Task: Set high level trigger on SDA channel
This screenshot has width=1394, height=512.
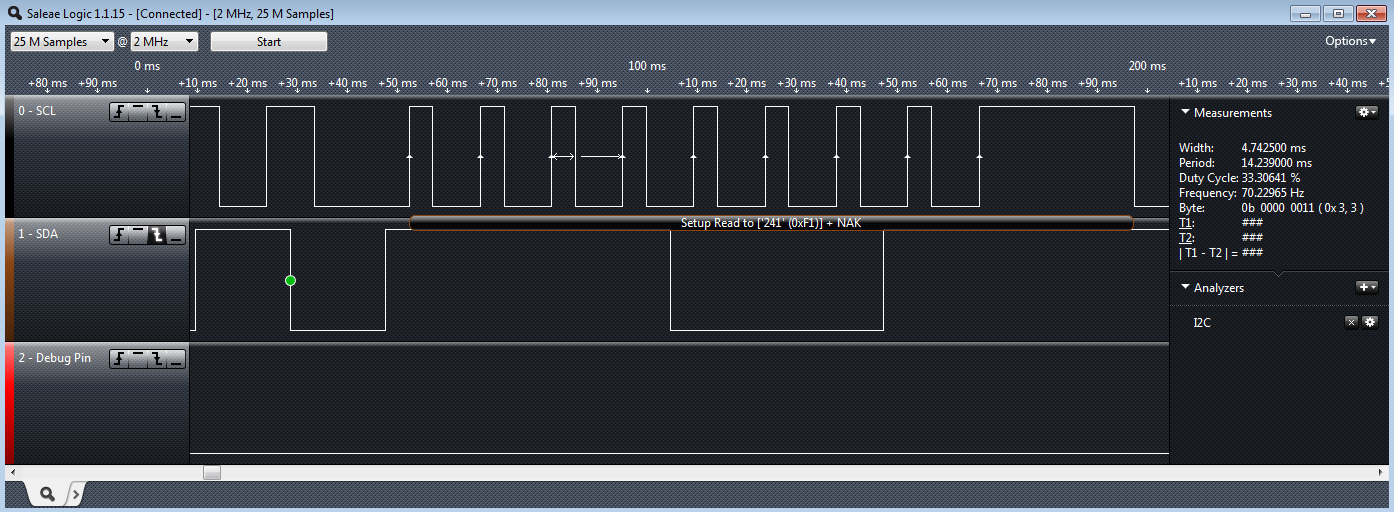Action: (x=138, y=235)
